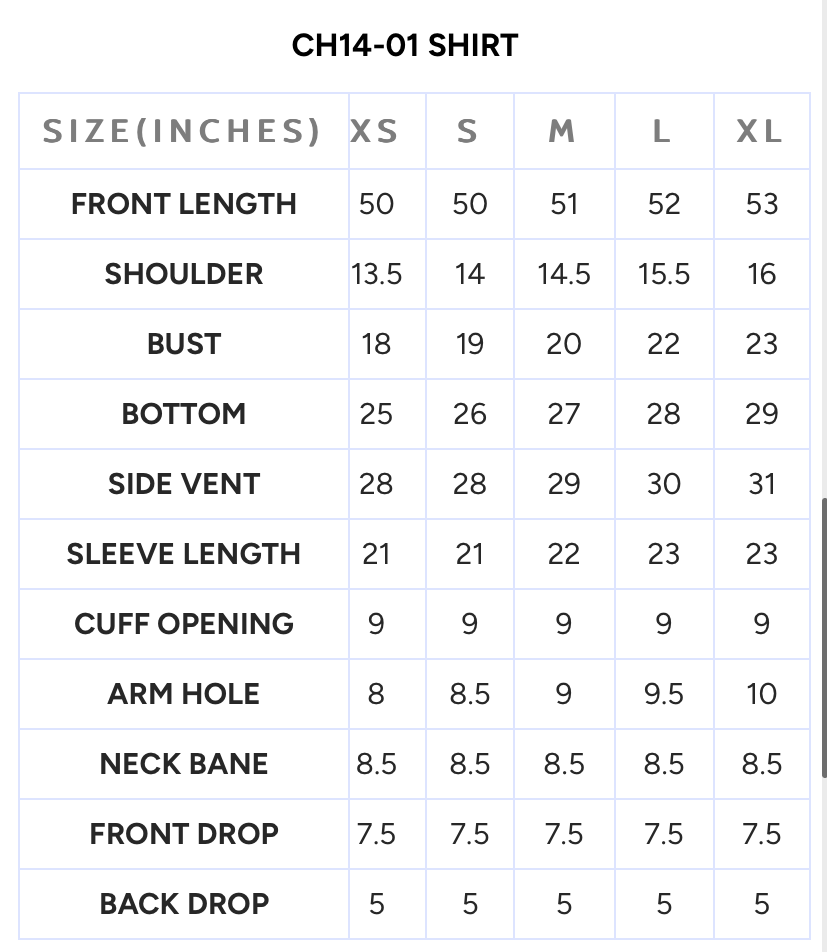Select the BACK DROP row label
The height and width of the screenshot is (952, 827).
tap(184, 904)
